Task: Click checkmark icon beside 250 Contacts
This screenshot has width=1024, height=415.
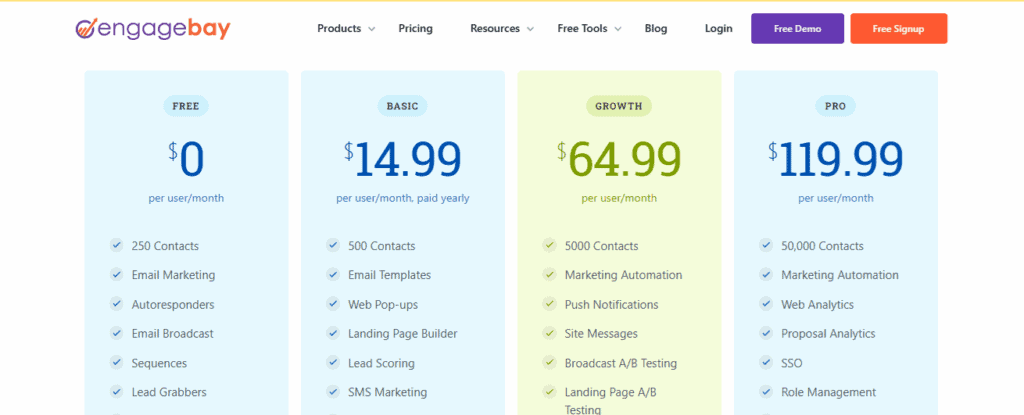Action: click(117, 246)
